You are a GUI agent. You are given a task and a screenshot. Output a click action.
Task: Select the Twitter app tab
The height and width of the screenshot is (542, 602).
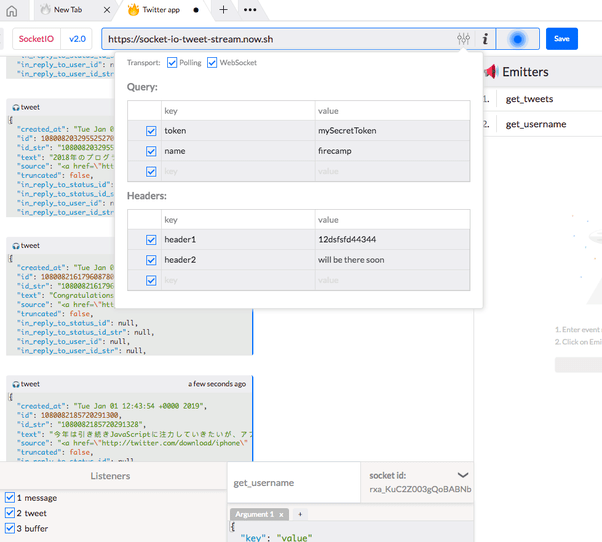[x=161, y=10]
